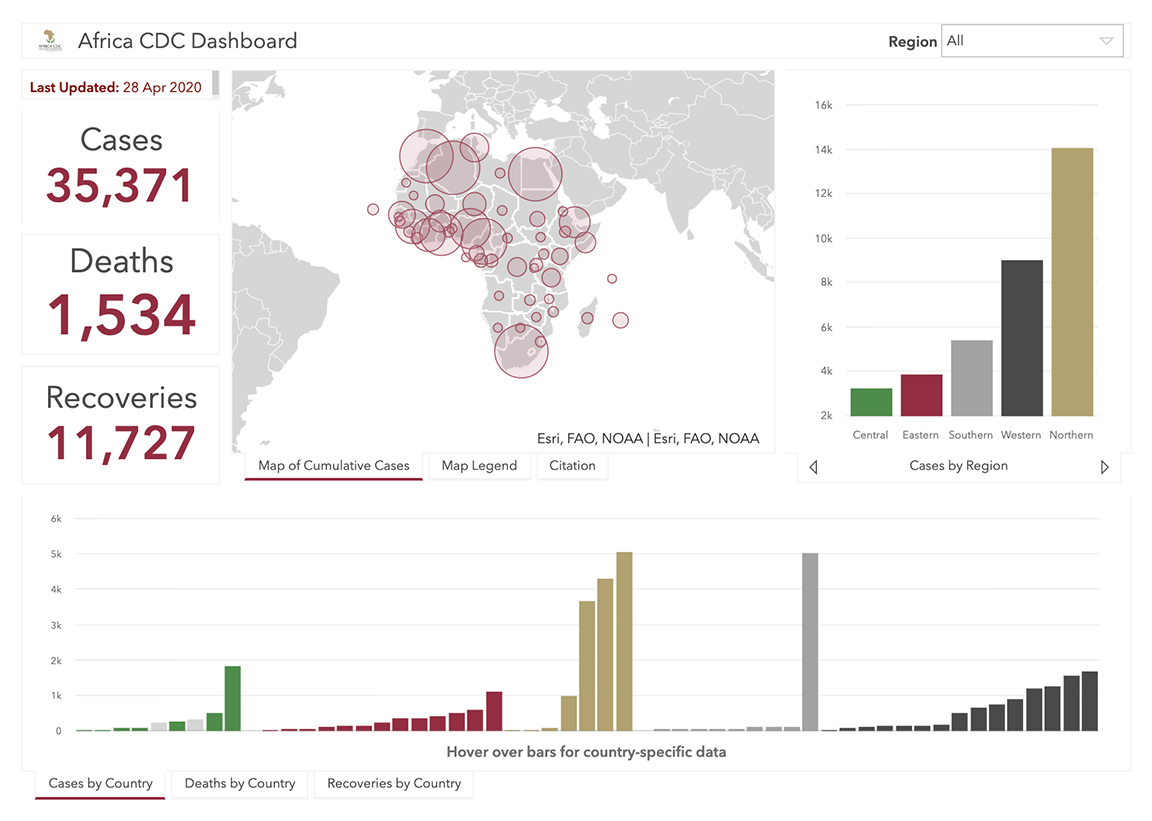Image resolution: width=1152 pixels, height=821 pixels.
Task: Click the Africa CDC logo icon
Action: coord(47,41)
